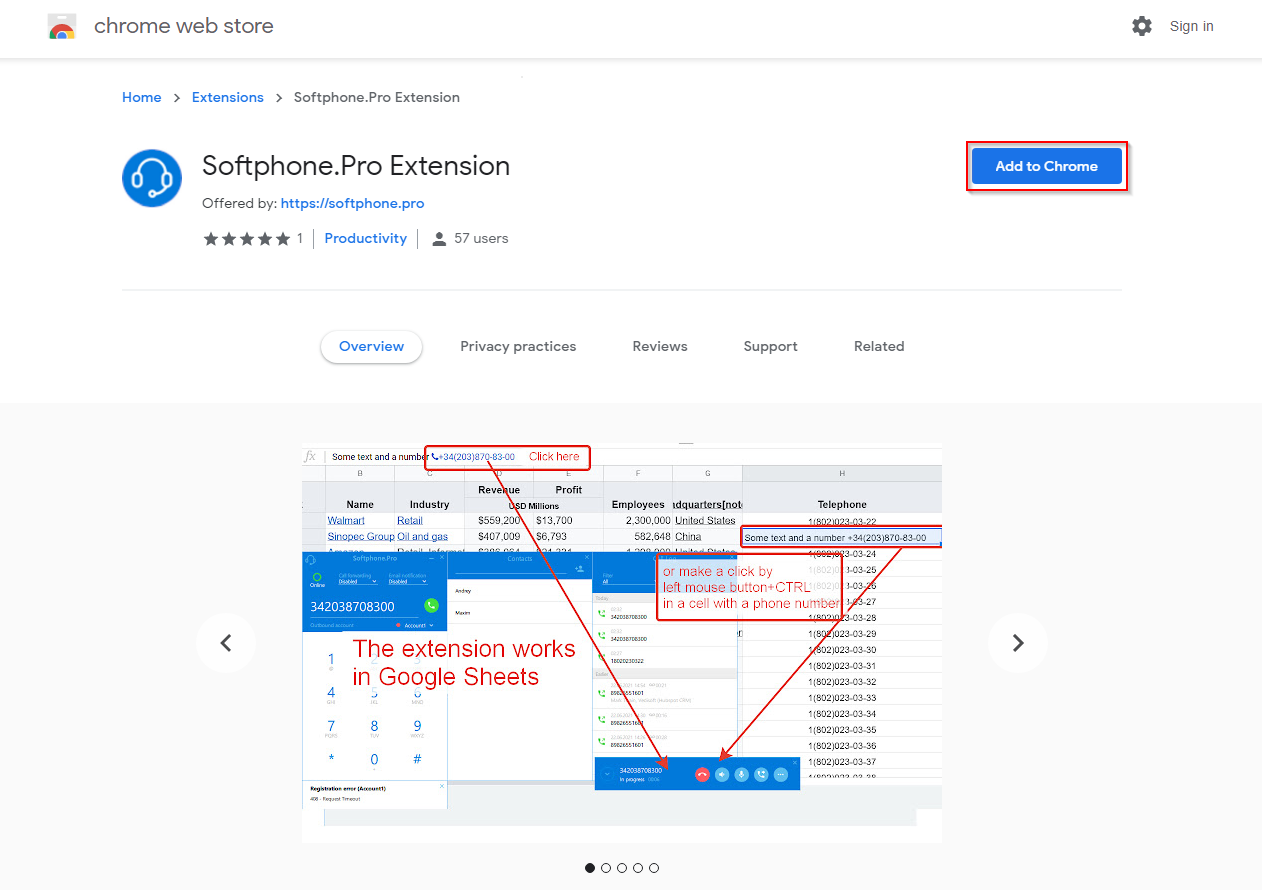Click the users person icon
The width and height of the screenshot is (1262, 890).
click(x=439, y=239)
